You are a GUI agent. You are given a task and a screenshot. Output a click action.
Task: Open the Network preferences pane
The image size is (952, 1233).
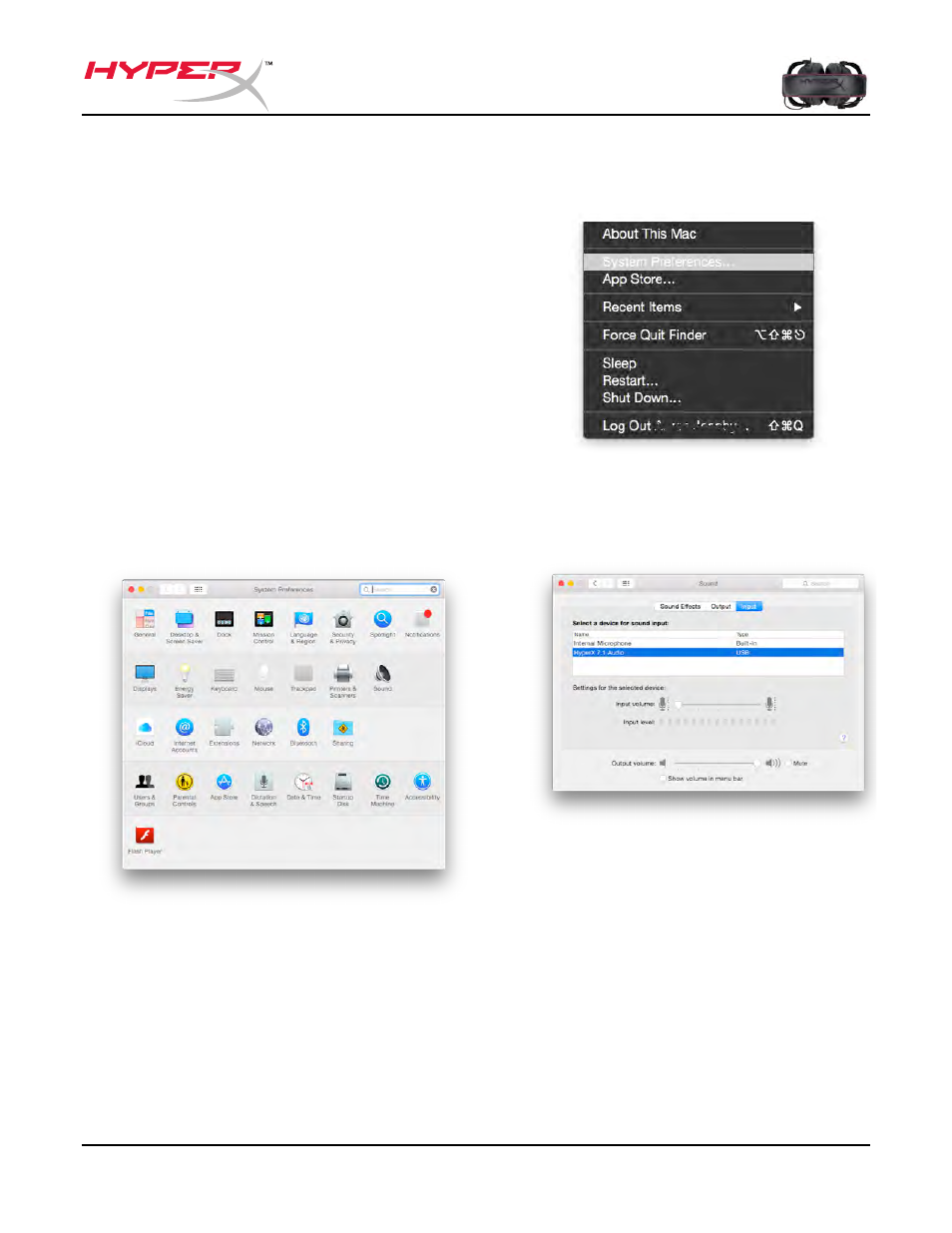coord(263,732)
